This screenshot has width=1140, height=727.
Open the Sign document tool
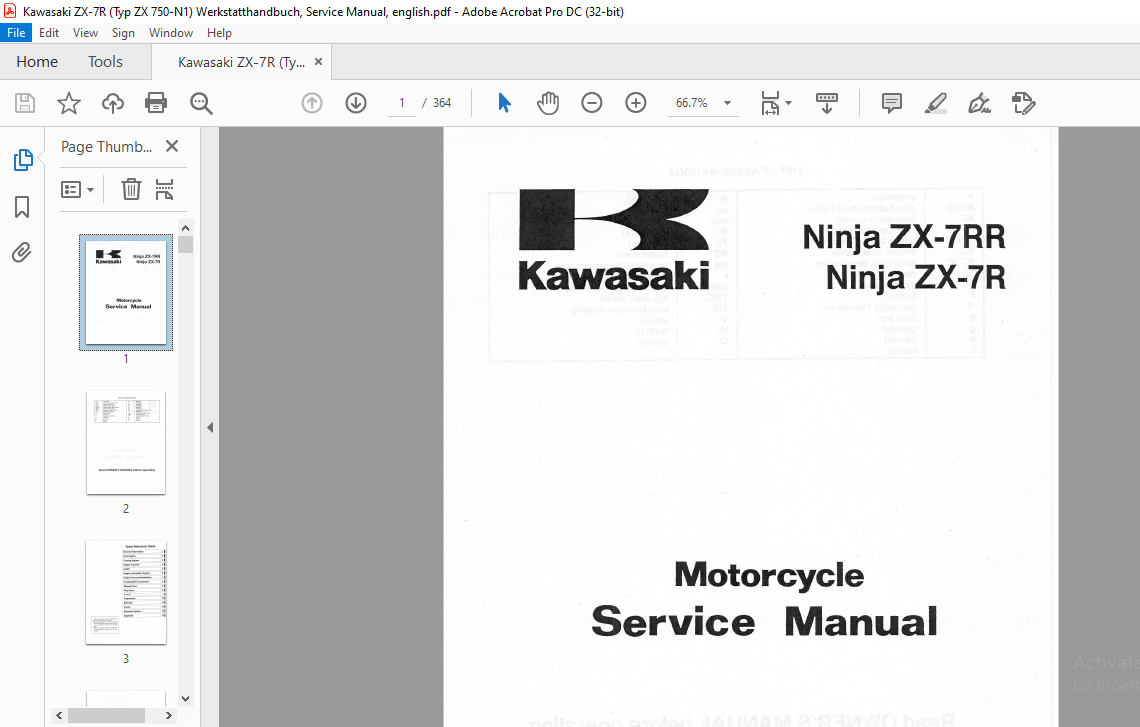coord(979,103)
